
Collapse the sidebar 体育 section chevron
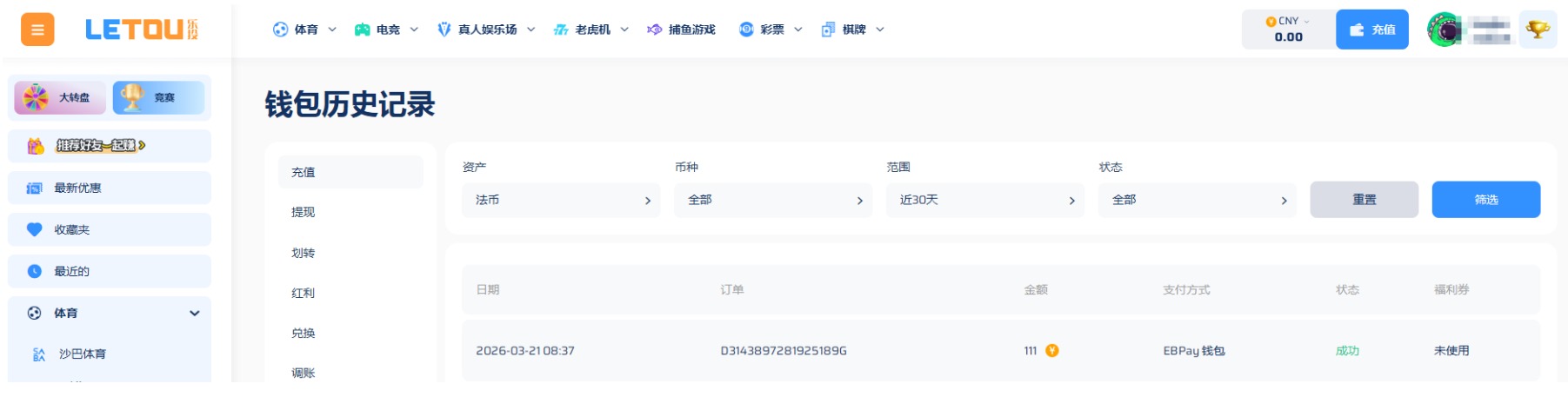point(195,314)
